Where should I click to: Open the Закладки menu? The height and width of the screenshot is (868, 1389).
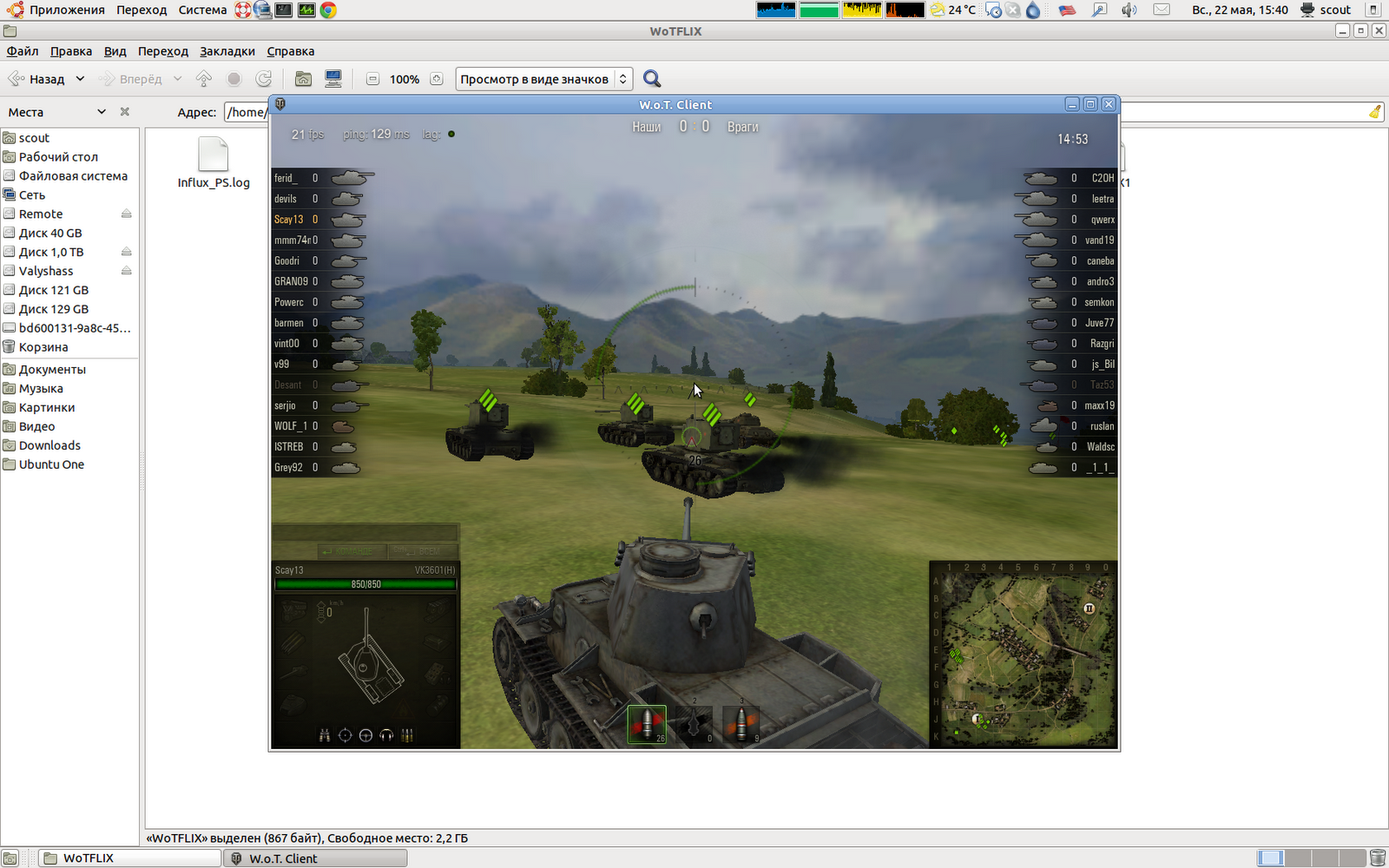[x=227, y=51]
